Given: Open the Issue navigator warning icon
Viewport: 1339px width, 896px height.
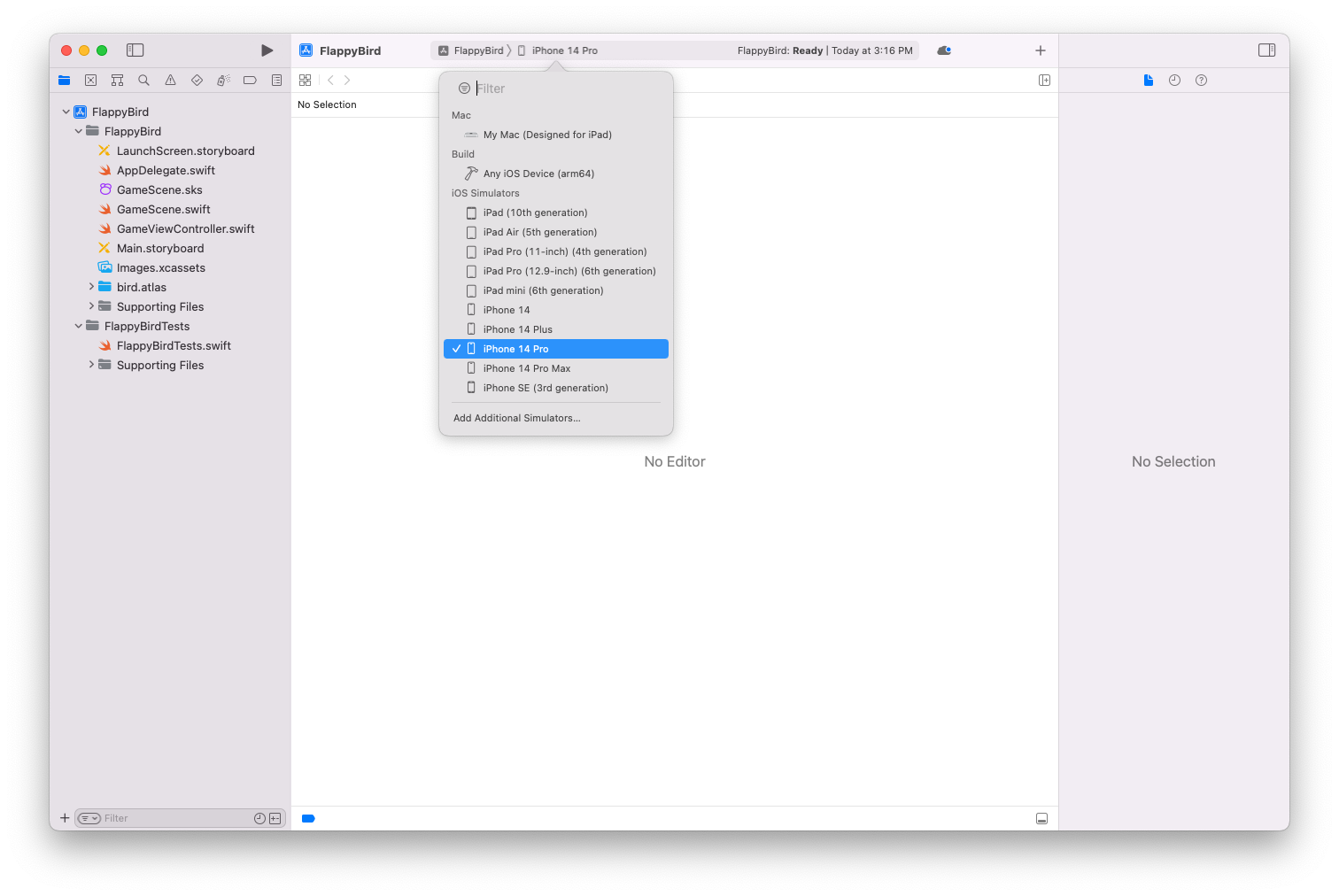Looking at the screenshot, I should click(170, 81).
